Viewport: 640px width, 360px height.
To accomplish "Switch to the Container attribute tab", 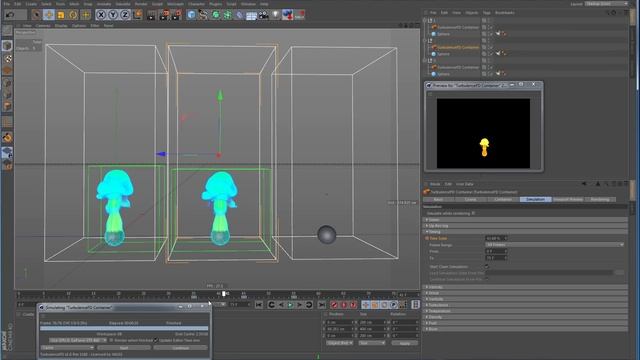I will [503, 200].
